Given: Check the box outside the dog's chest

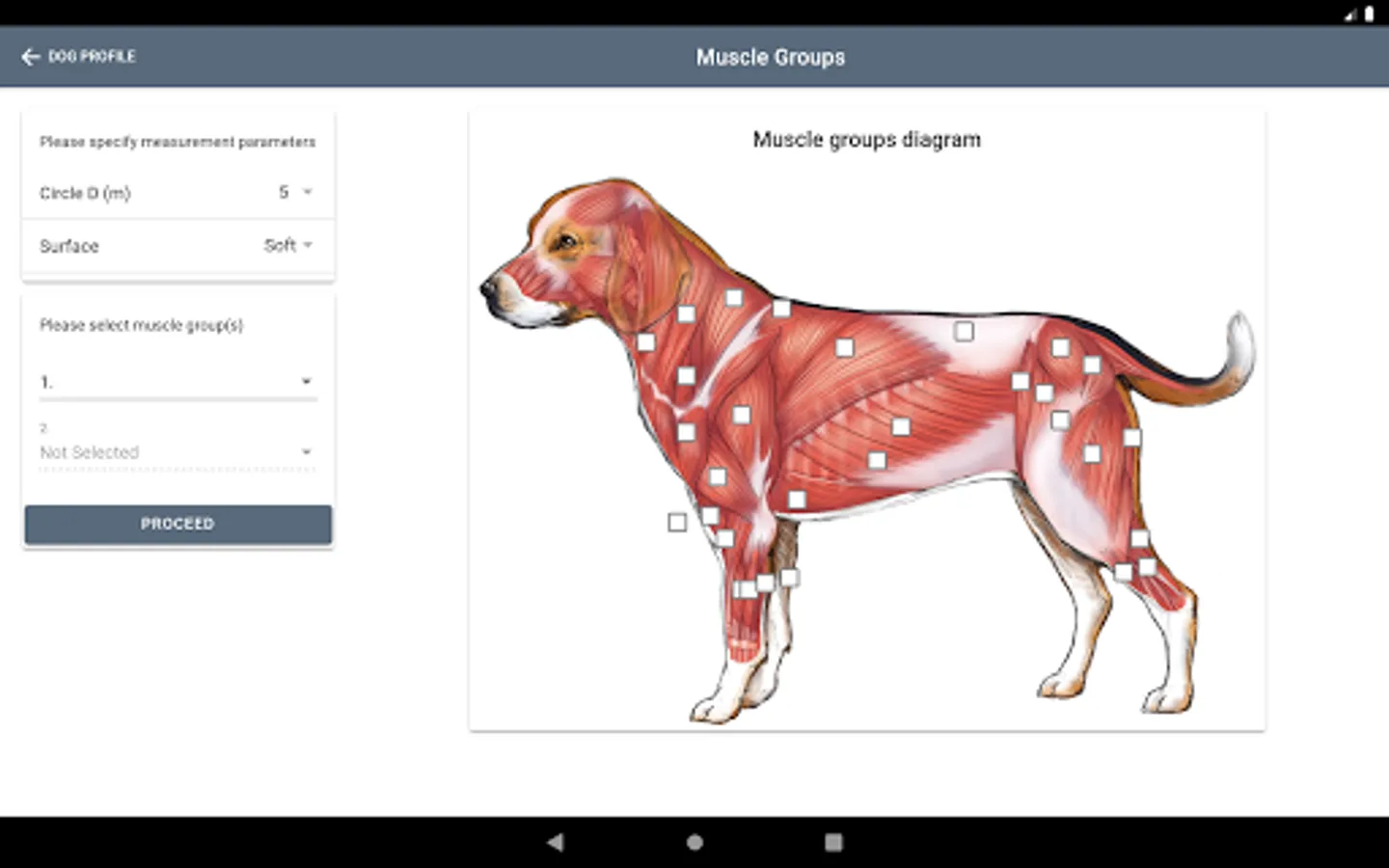Looking at the screenshot, I should (677, 522).
